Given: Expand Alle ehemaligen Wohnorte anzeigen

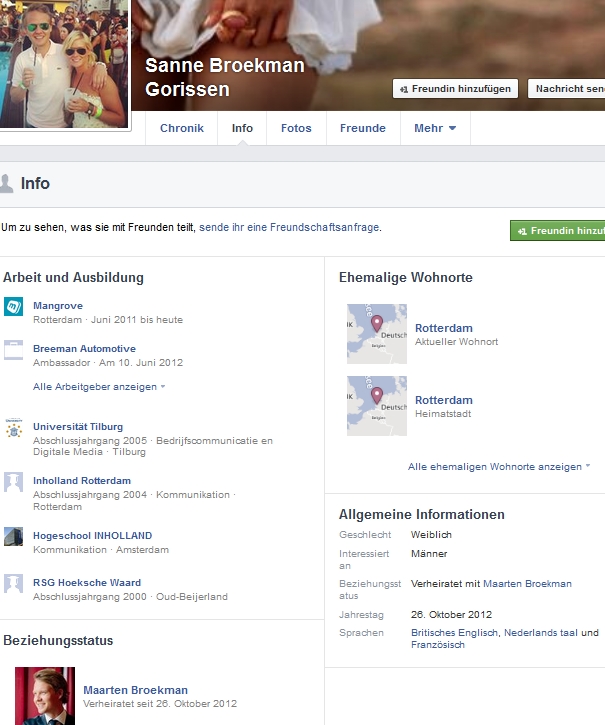Looking at the screenshot, I should (x=499, y=467).
